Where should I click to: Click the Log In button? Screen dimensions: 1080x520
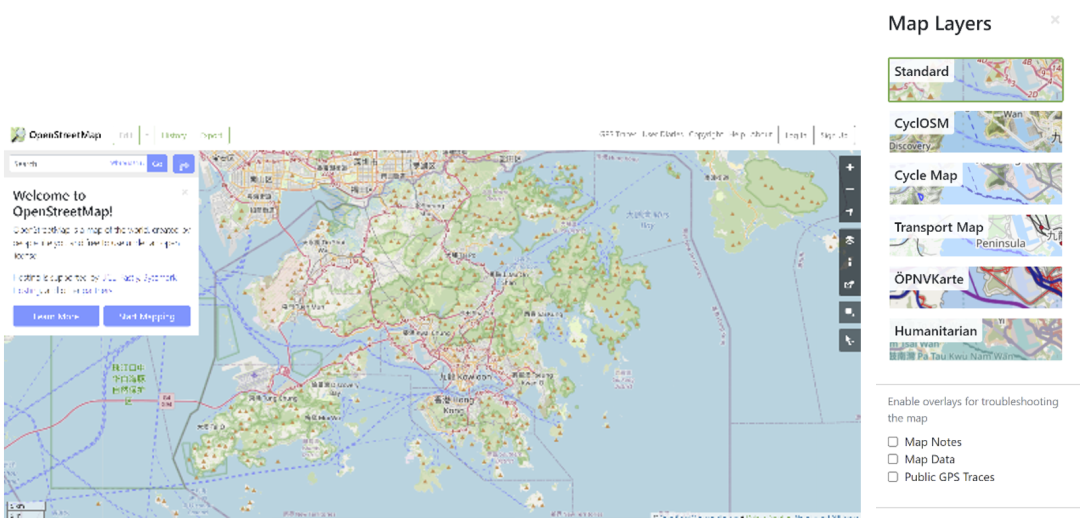(796, 135)
